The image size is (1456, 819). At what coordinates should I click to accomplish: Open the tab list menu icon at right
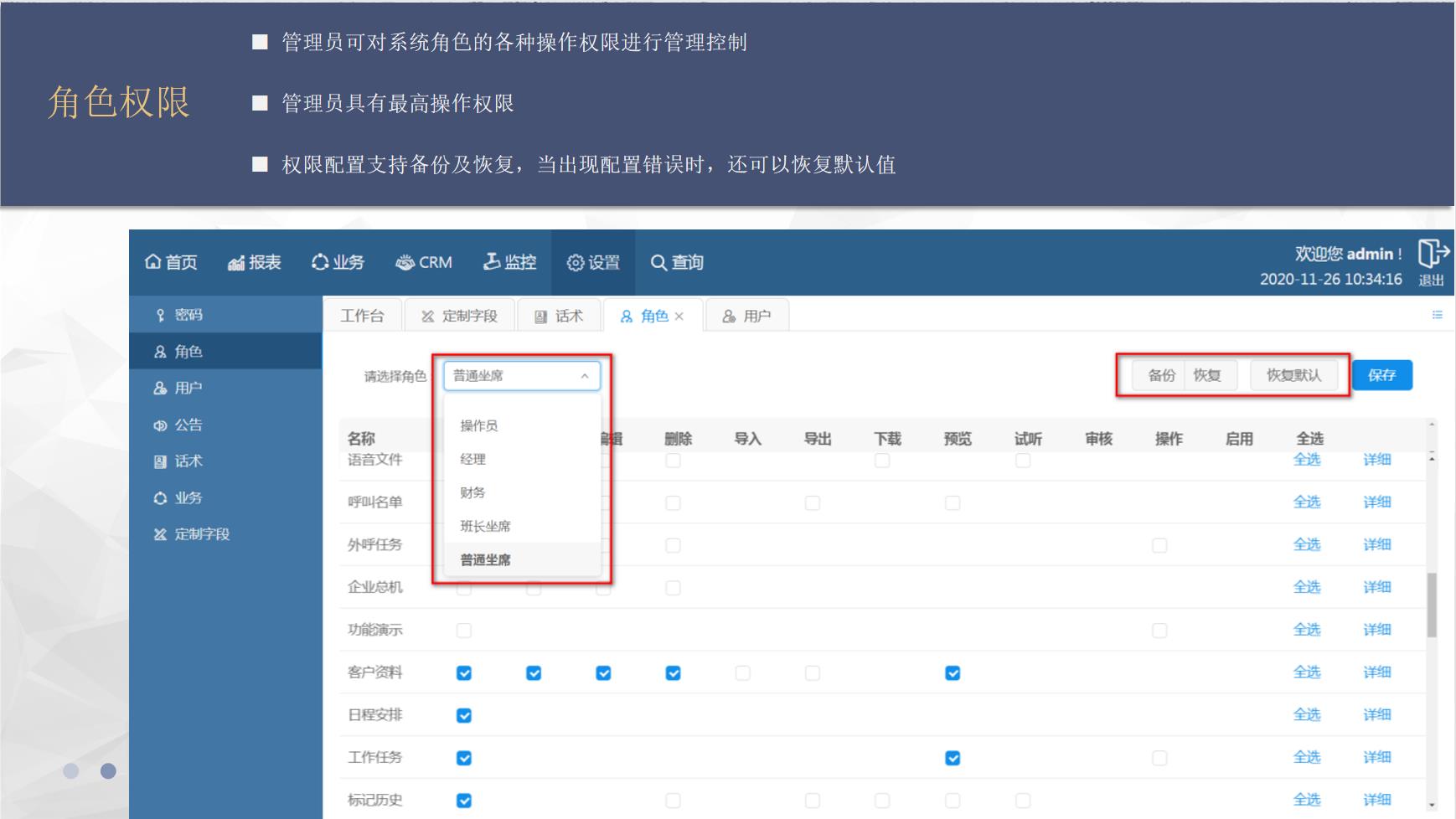click(1438, 315)
